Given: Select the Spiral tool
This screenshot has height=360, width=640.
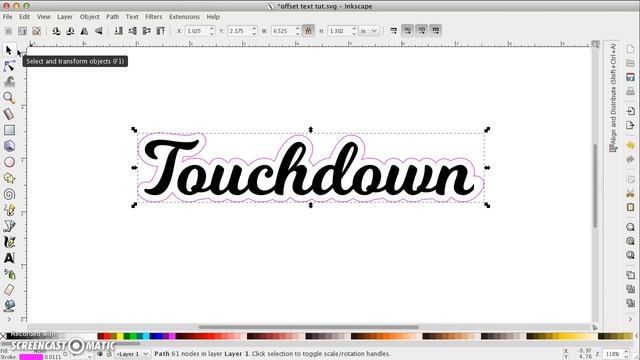Looking at the screenshot, I should (x=9, y=194).
